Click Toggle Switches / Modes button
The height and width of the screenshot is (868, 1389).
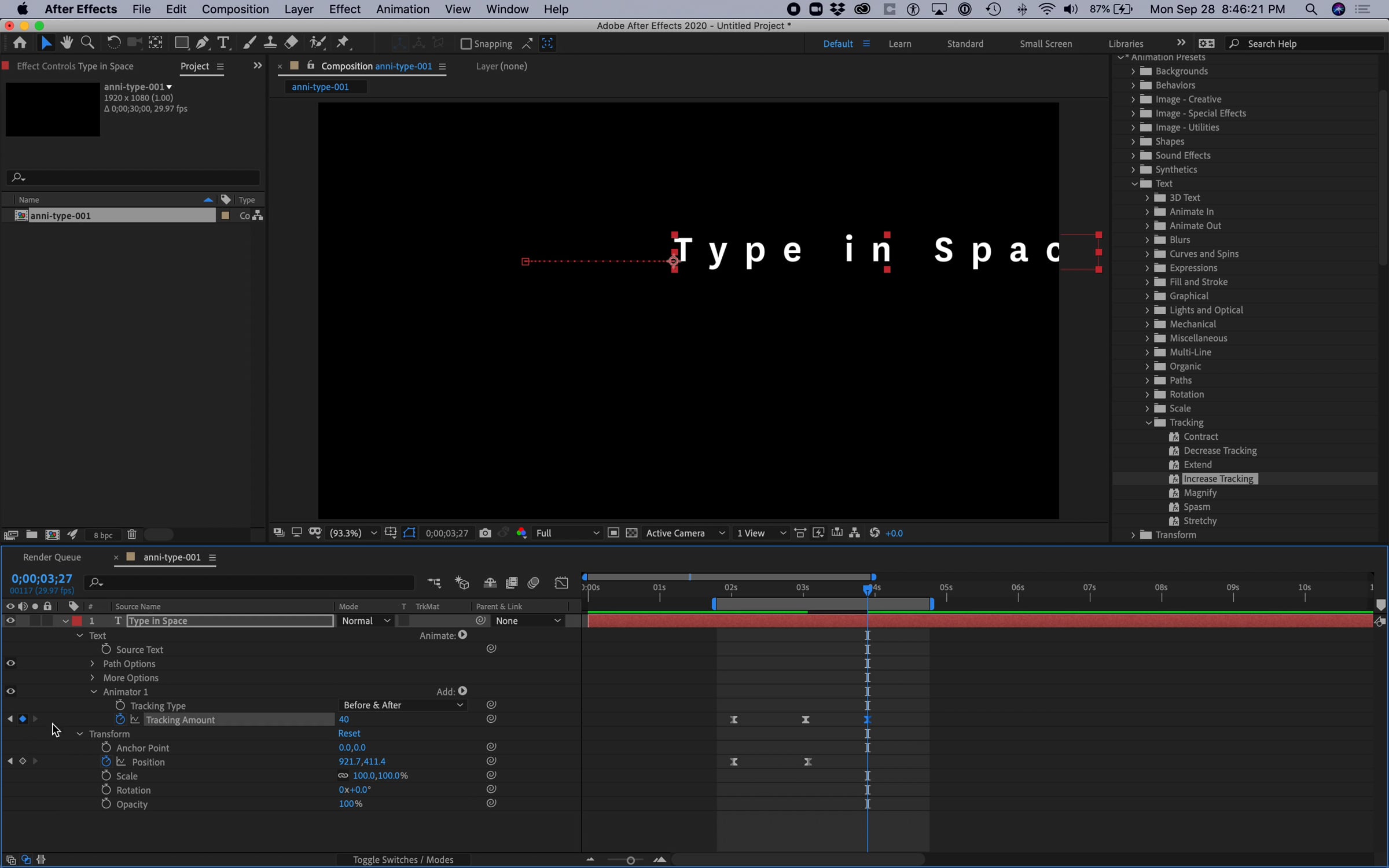(403, 860)
